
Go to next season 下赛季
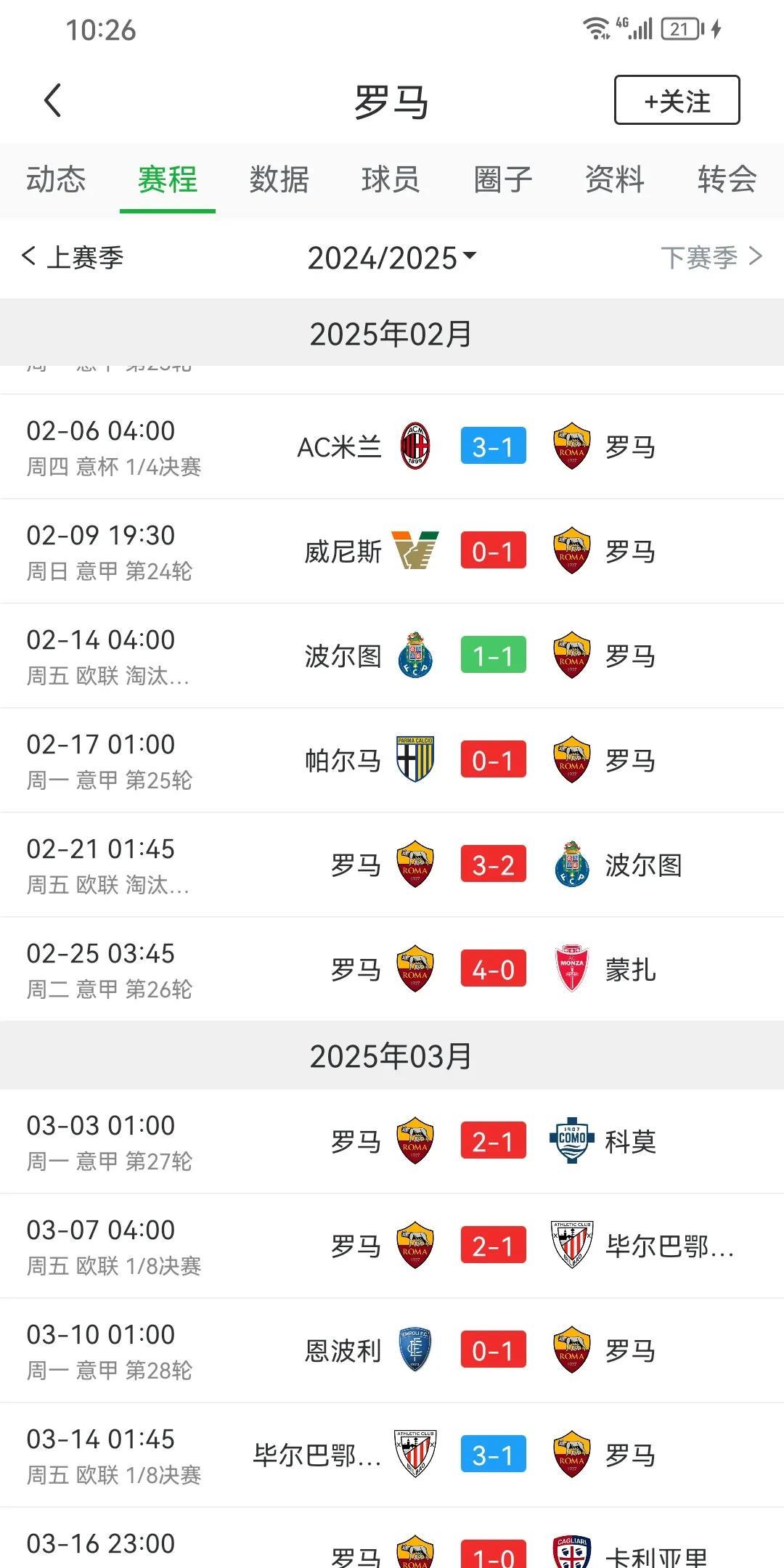click(x=711, y=257)
